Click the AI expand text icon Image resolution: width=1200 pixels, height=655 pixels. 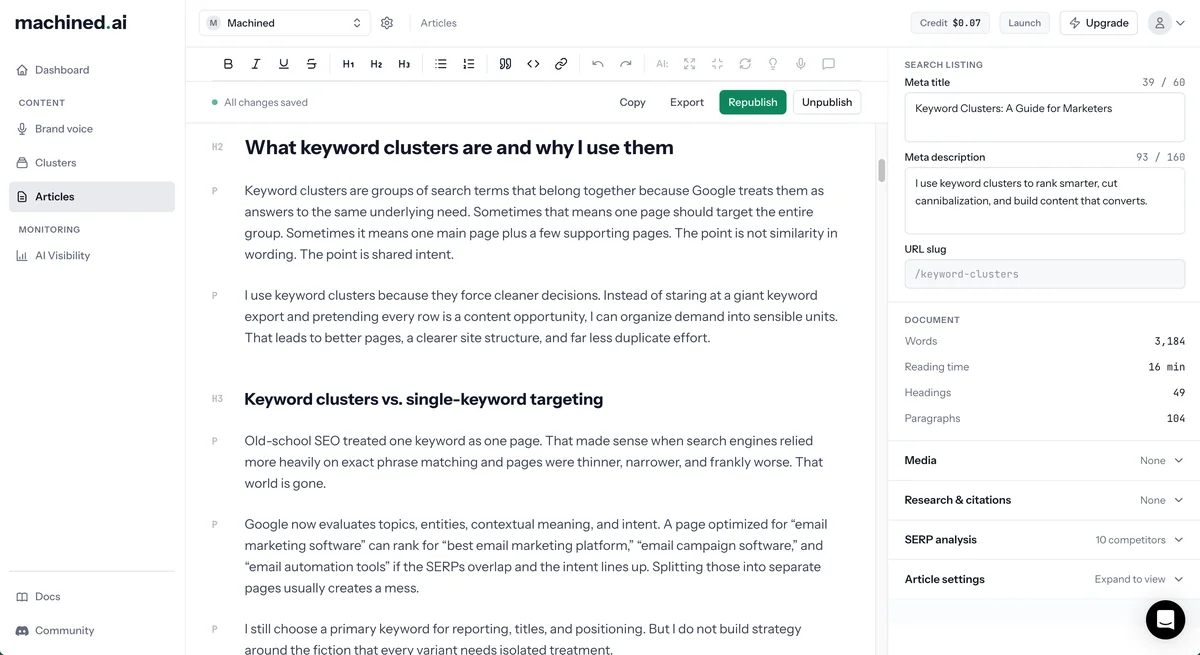click(689, 64)
